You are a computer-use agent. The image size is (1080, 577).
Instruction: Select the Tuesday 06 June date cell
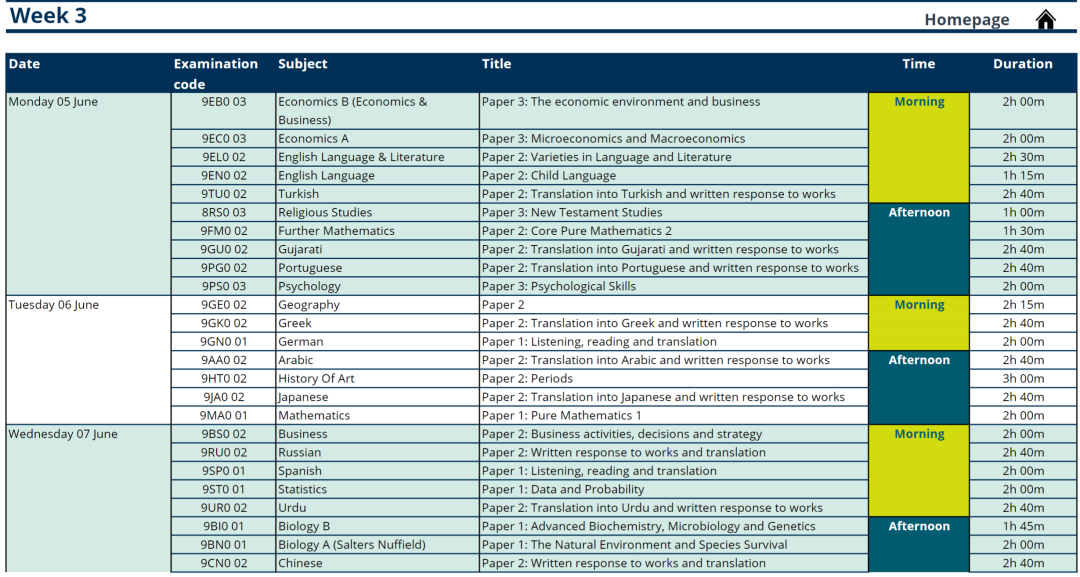click(x=89, y=360)
